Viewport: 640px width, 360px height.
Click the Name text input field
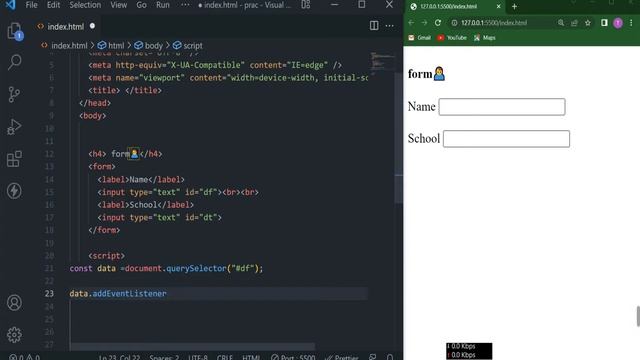tap(502, 107)
